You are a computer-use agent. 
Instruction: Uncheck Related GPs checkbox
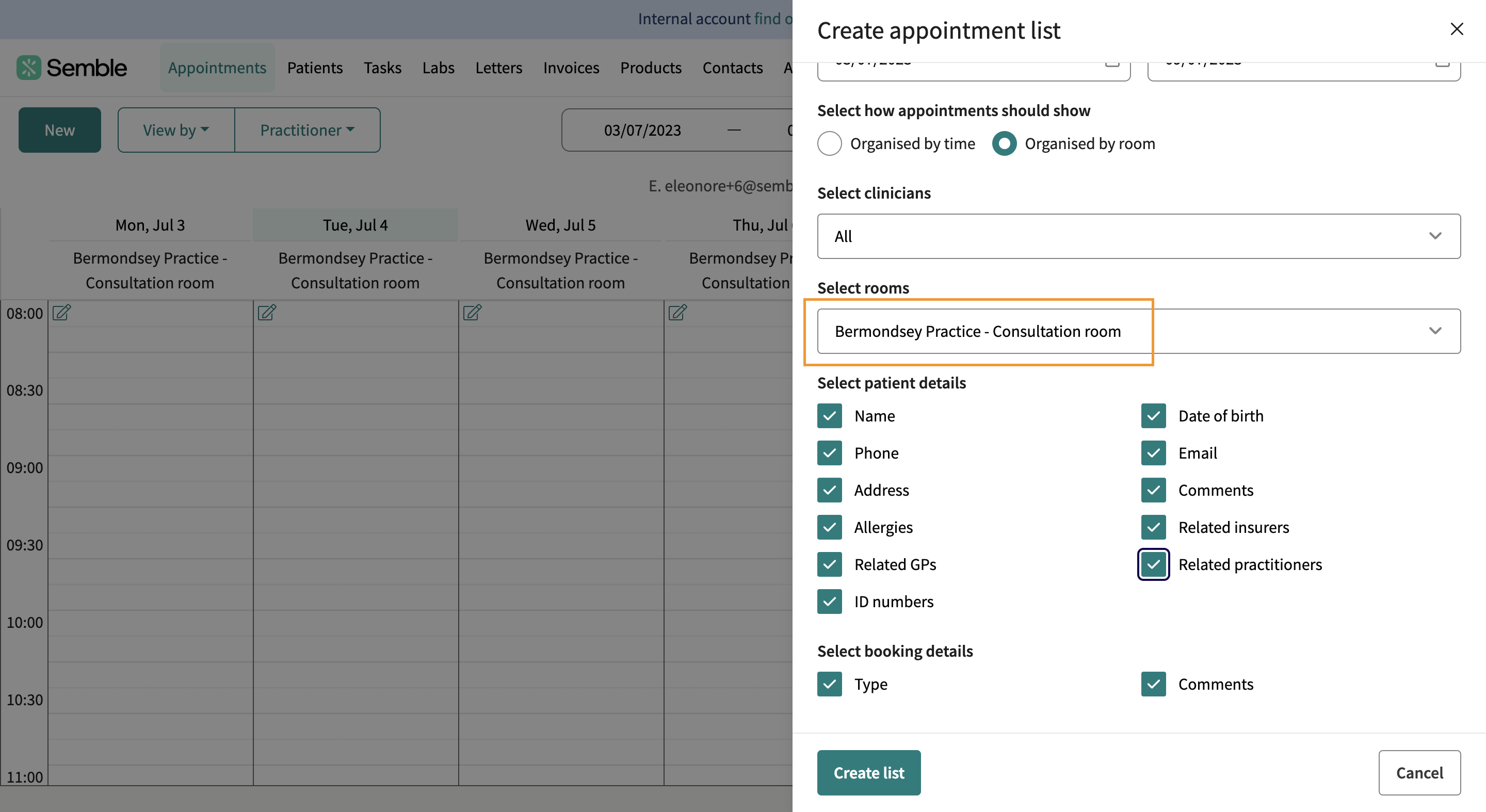click(x=830, y=564)
